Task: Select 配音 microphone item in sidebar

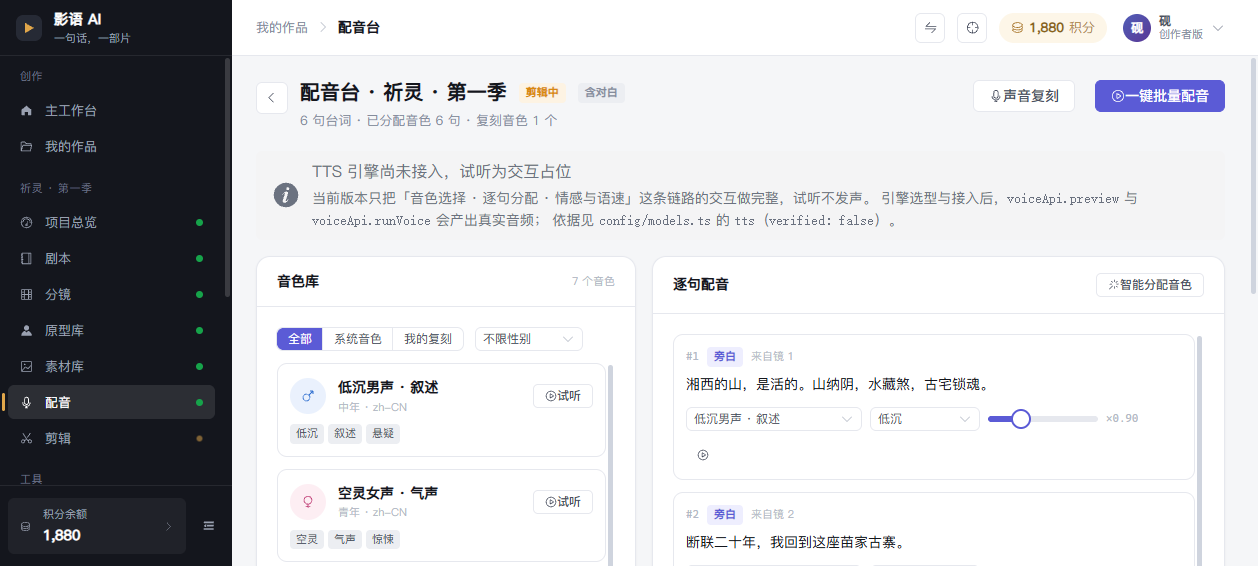Action: click(111, 402)
